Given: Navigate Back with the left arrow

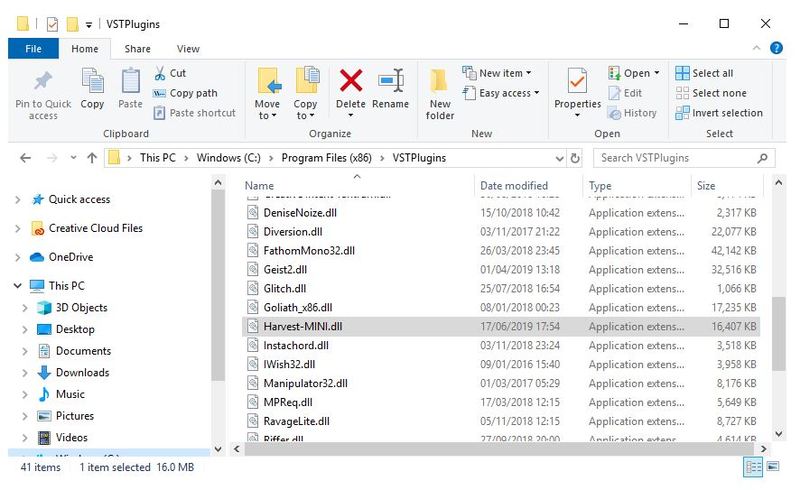Looking at the screenshot, I should click(25, 158).
